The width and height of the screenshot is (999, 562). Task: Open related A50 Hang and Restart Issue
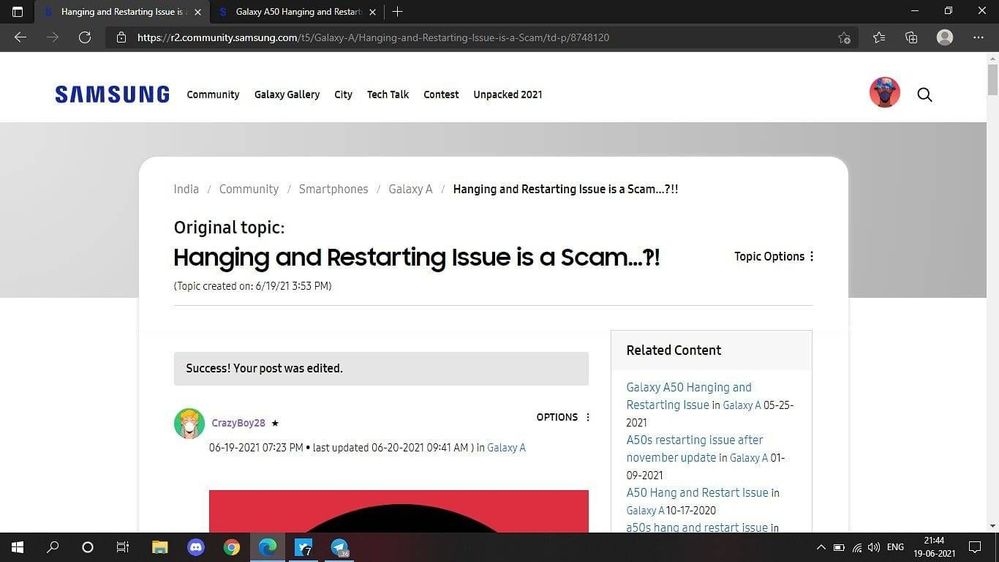(697, 493)
